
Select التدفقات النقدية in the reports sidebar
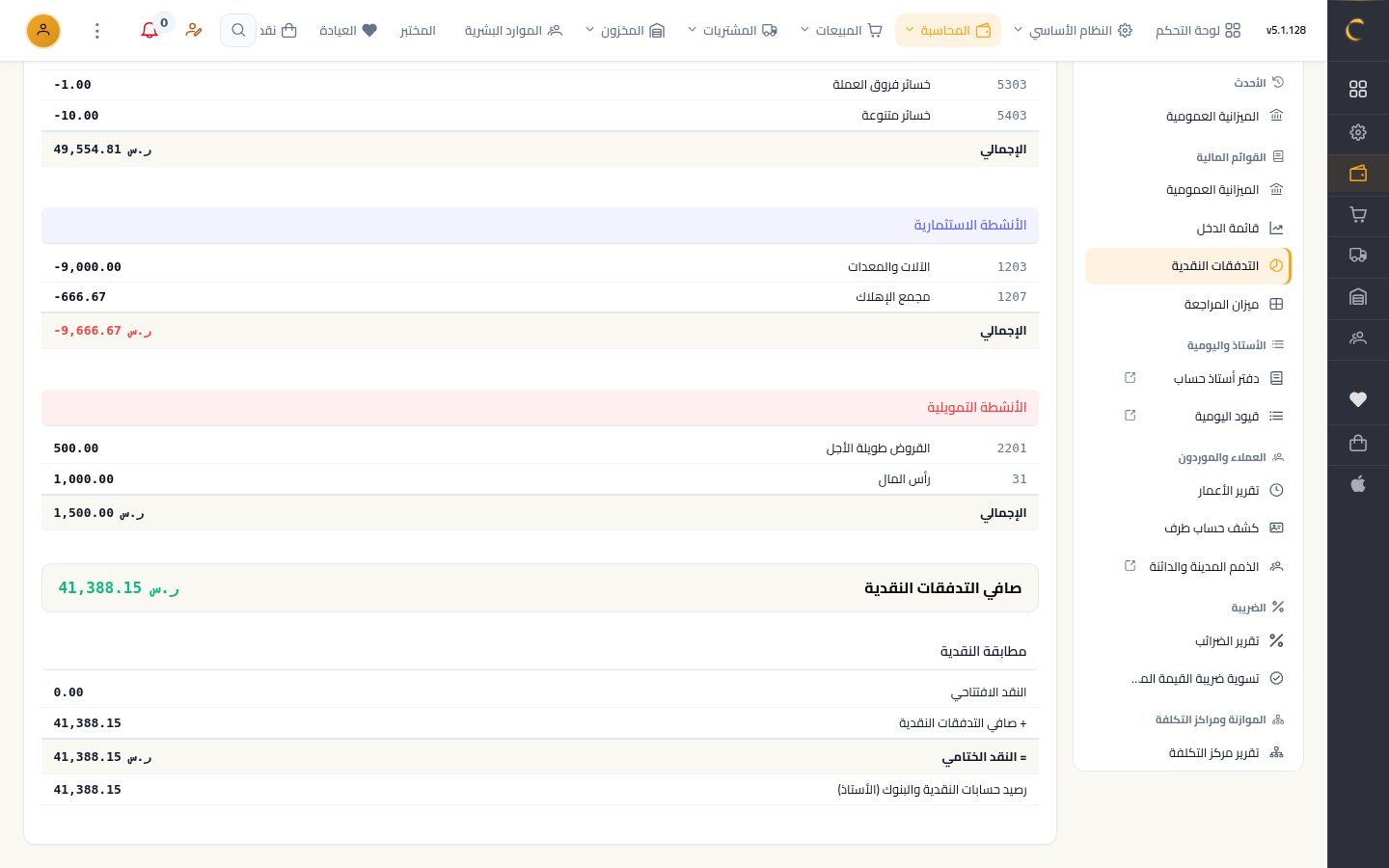pos(1188,266)
